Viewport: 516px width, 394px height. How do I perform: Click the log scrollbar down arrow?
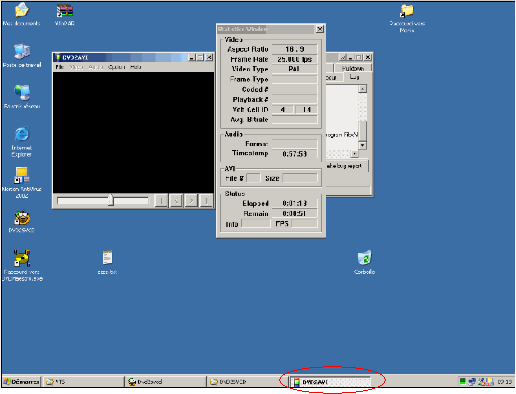coord(363,145)
